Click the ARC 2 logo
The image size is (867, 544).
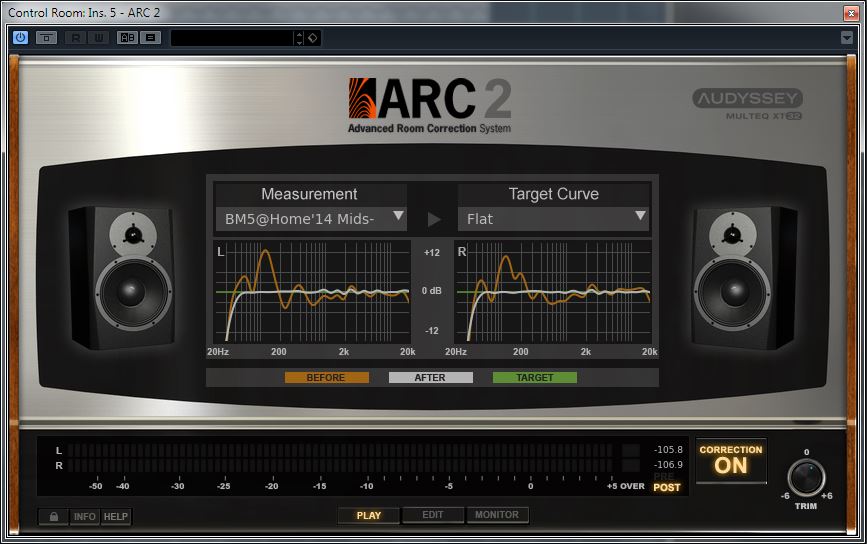click(x=430, y=106)
